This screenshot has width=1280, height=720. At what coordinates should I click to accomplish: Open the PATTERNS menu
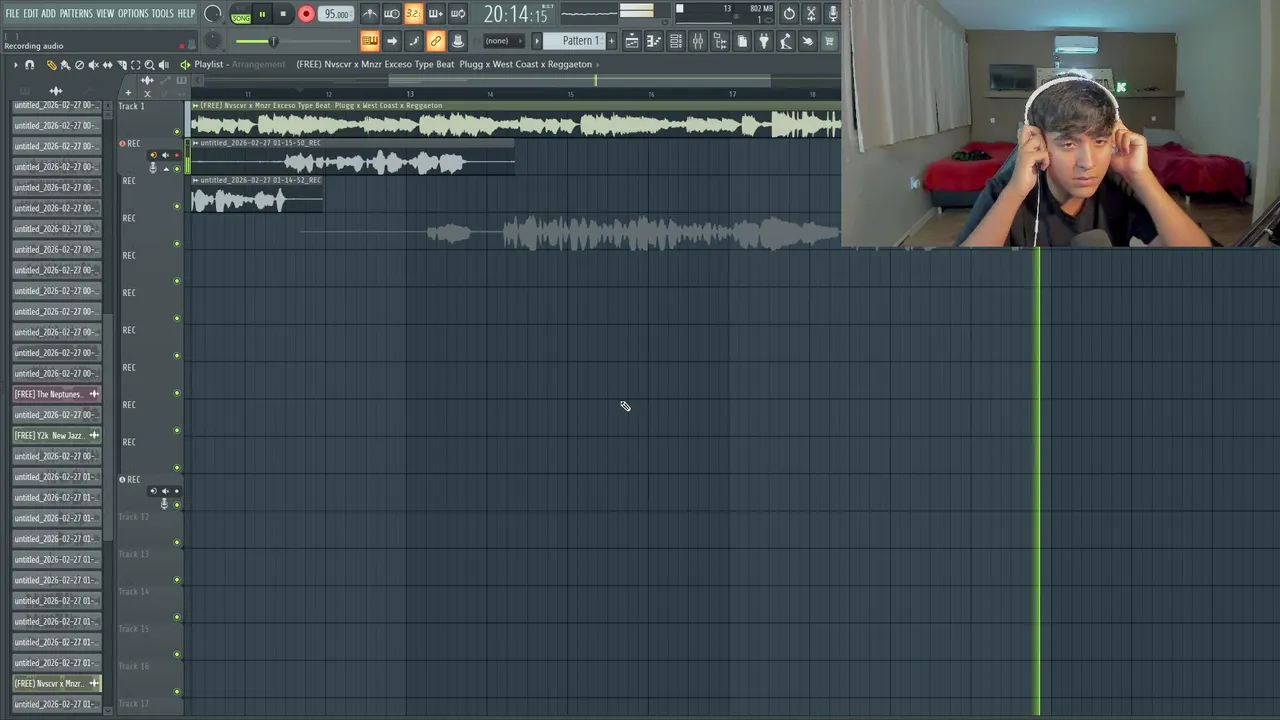76,13
